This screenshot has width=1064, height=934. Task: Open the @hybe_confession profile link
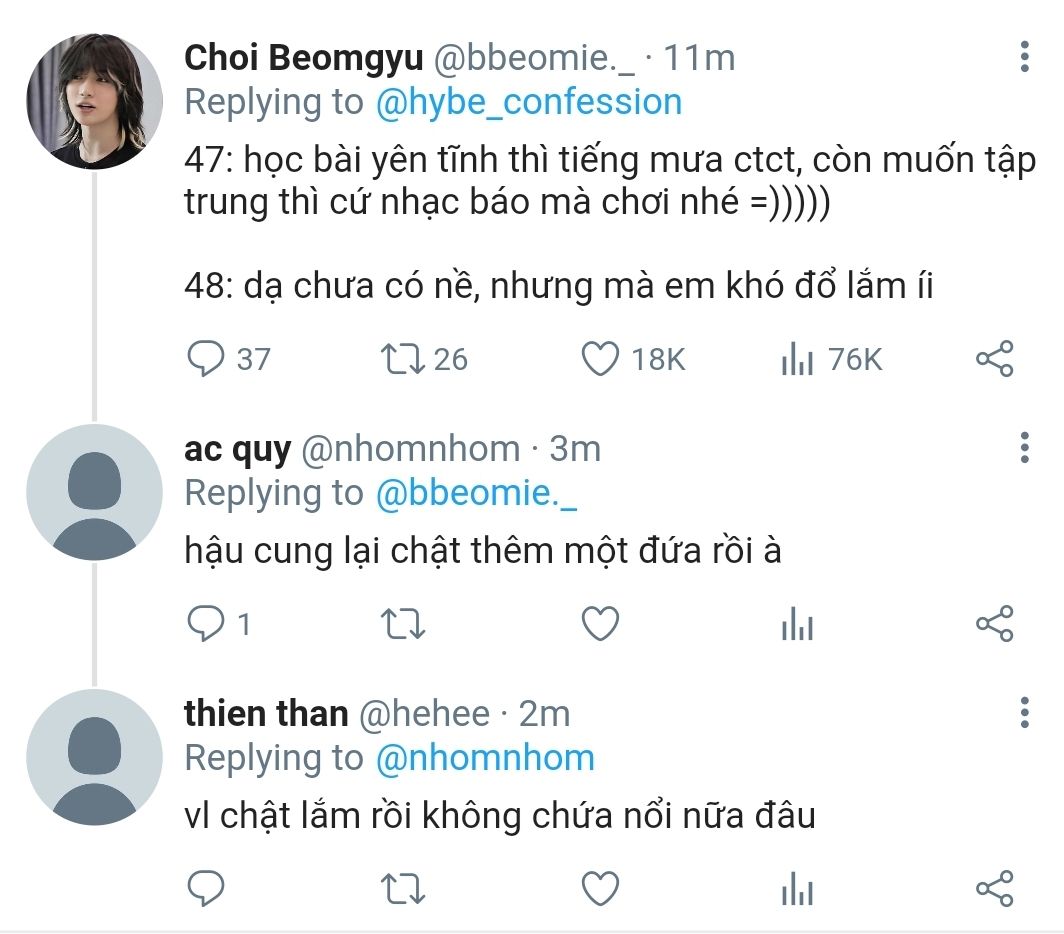(528, 102)
